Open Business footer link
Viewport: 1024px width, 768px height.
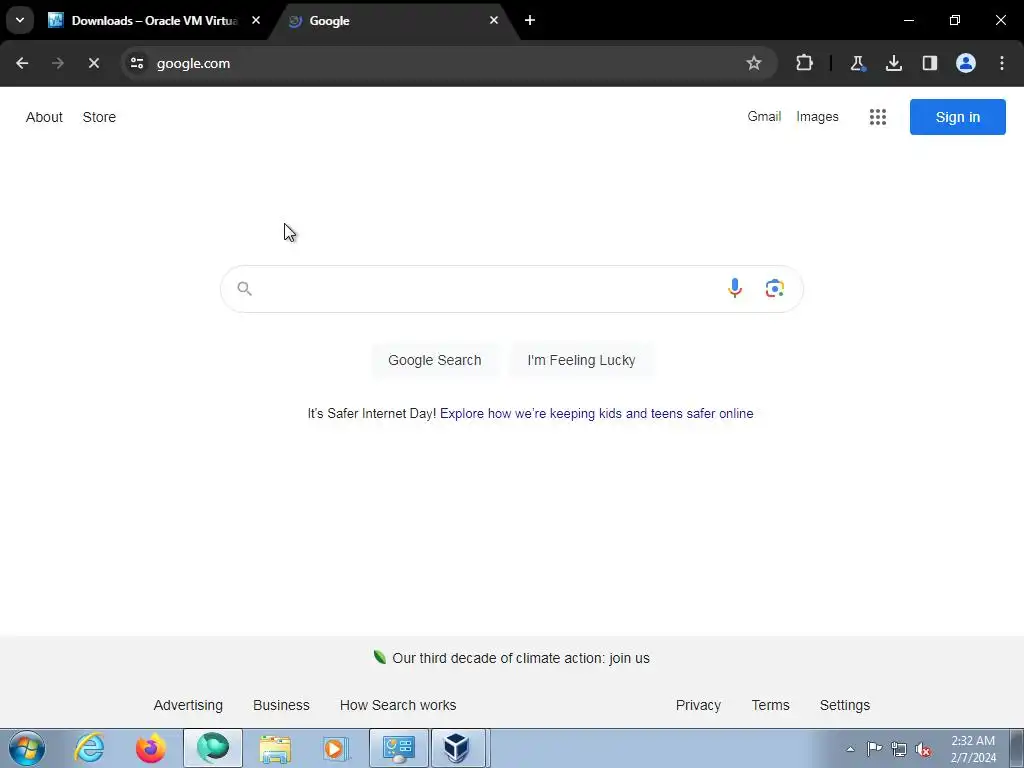pos(281,705)
